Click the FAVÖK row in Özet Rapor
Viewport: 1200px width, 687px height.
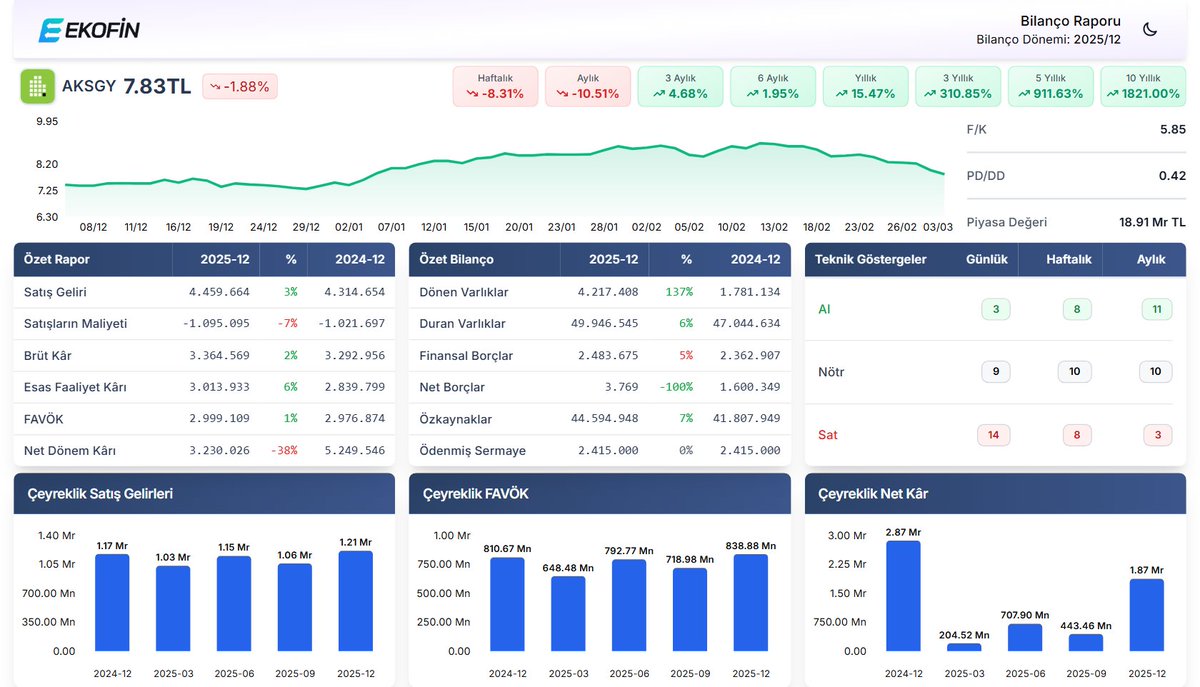pyautogui.click(x=204, y=419)
